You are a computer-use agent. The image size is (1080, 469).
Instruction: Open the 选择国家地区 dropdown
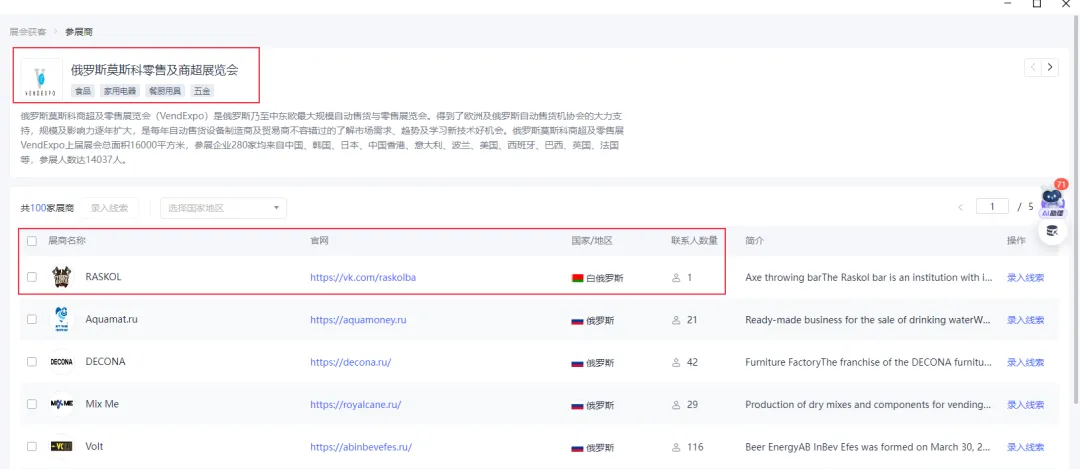click(223, 208)
